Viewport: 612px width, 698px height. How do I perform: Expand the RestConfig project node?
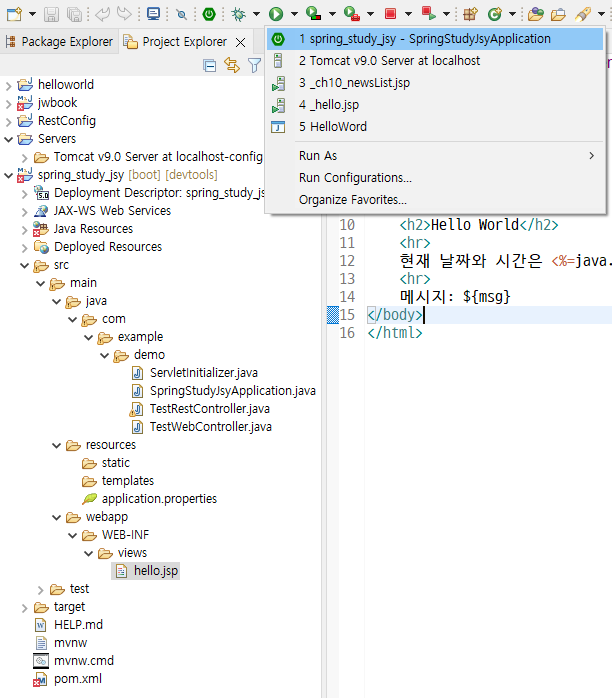coord(8,122)
